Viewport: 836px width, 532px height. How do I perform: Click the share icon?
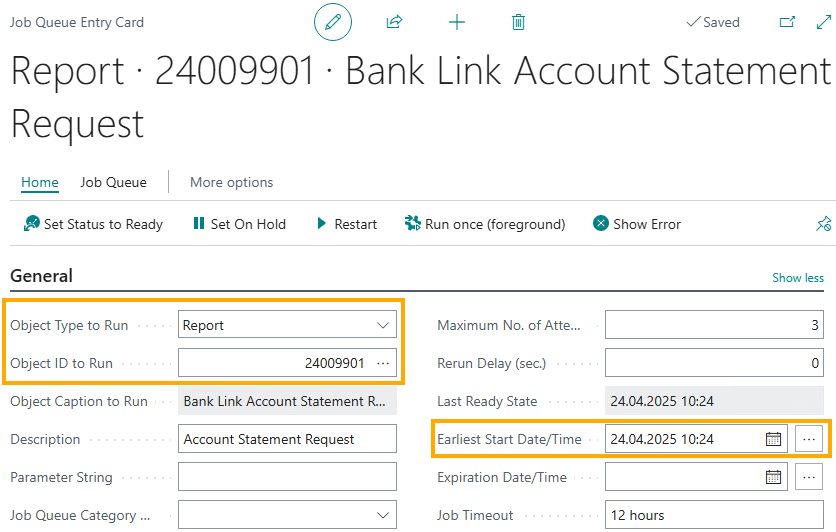394,22
